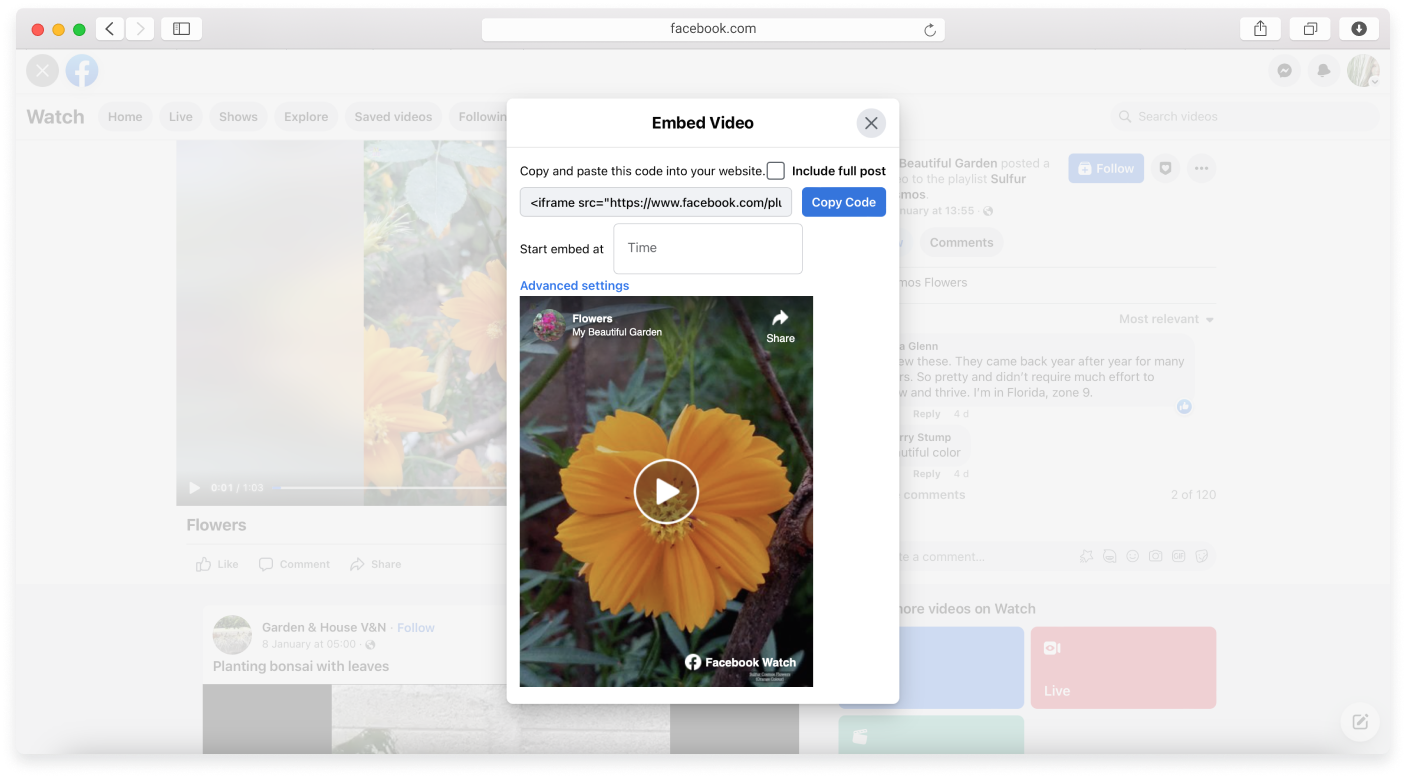Open the Most relevant comments dropdown
This screenshot has width=1406, height=778.
[1166, 319]
